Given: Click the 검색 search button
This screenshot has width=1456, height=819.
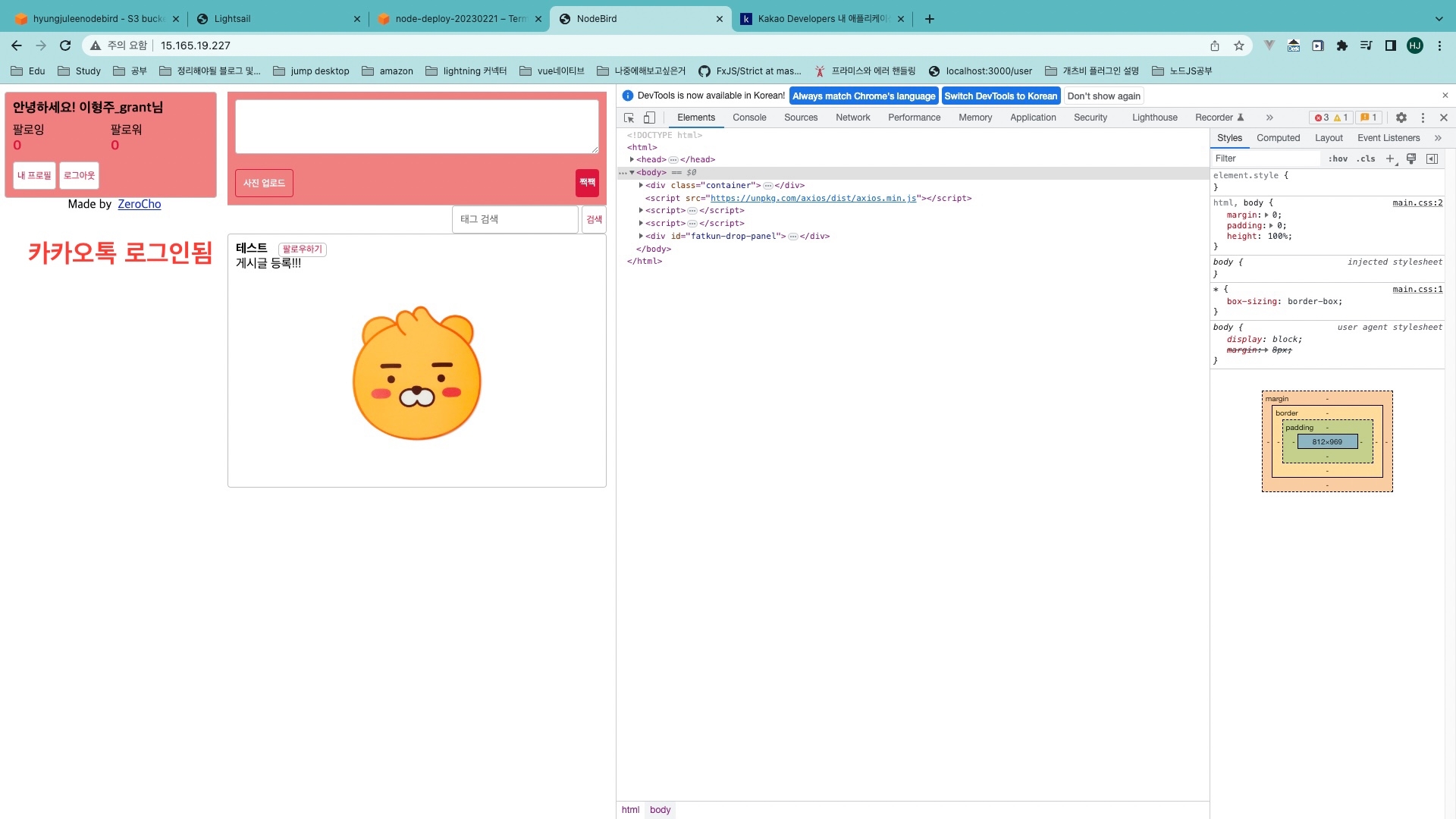Looking at the screenshot, I should (x=594, y=219).
